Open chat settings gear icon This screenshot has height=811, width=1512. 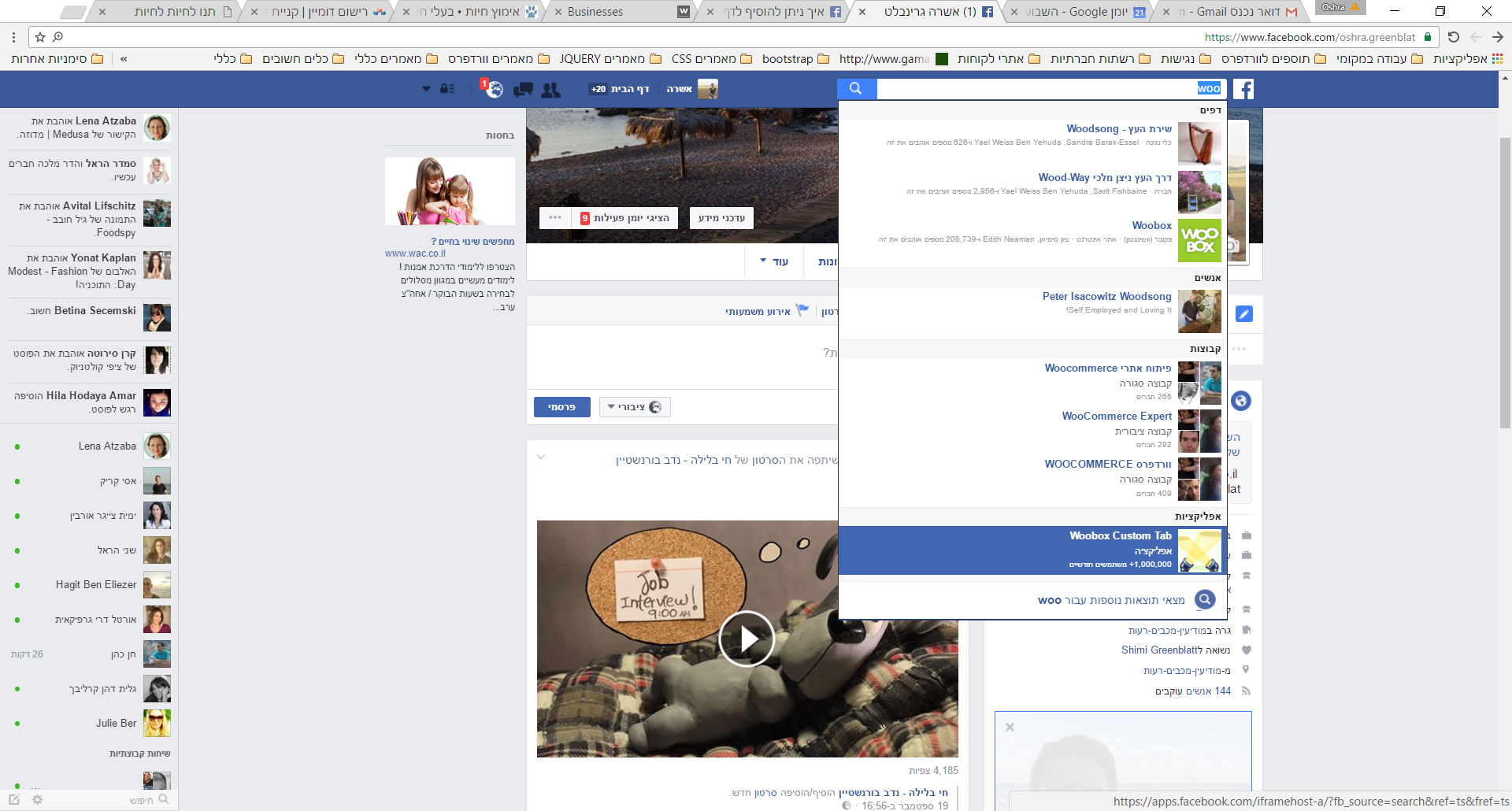pos(37,799)
